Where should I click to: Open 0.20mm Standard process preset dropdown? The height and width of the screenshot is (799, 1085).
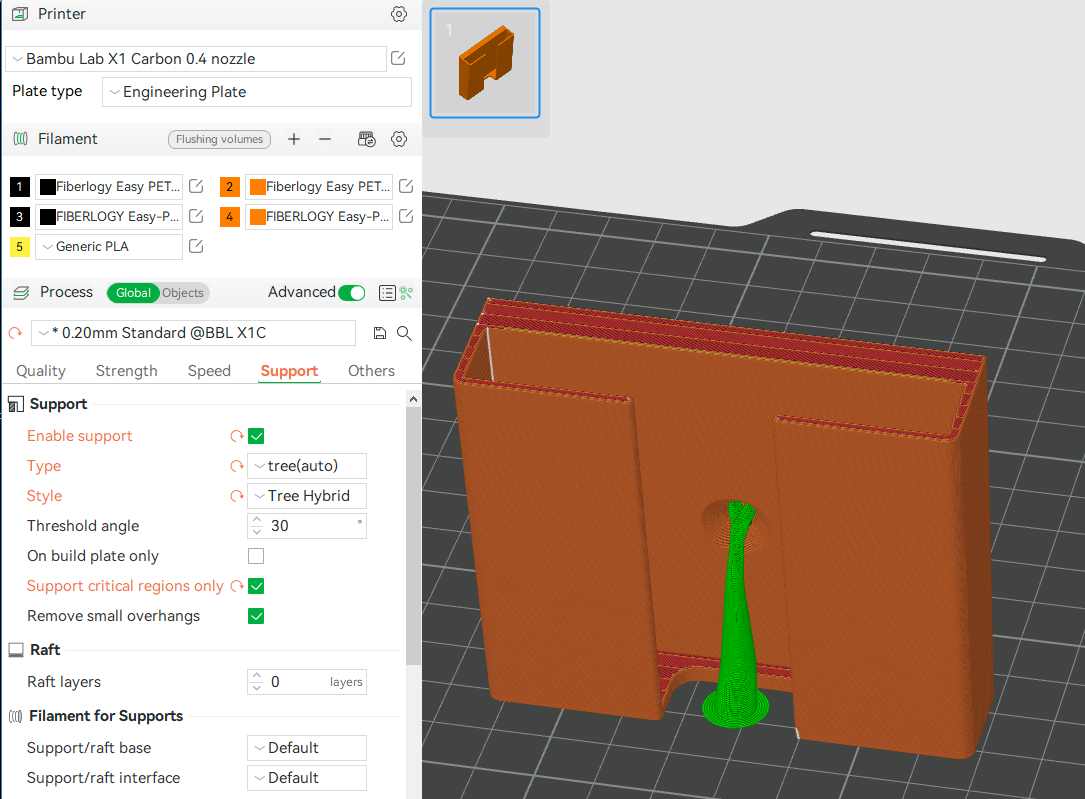pyautogui.click(x=194, y=333)
